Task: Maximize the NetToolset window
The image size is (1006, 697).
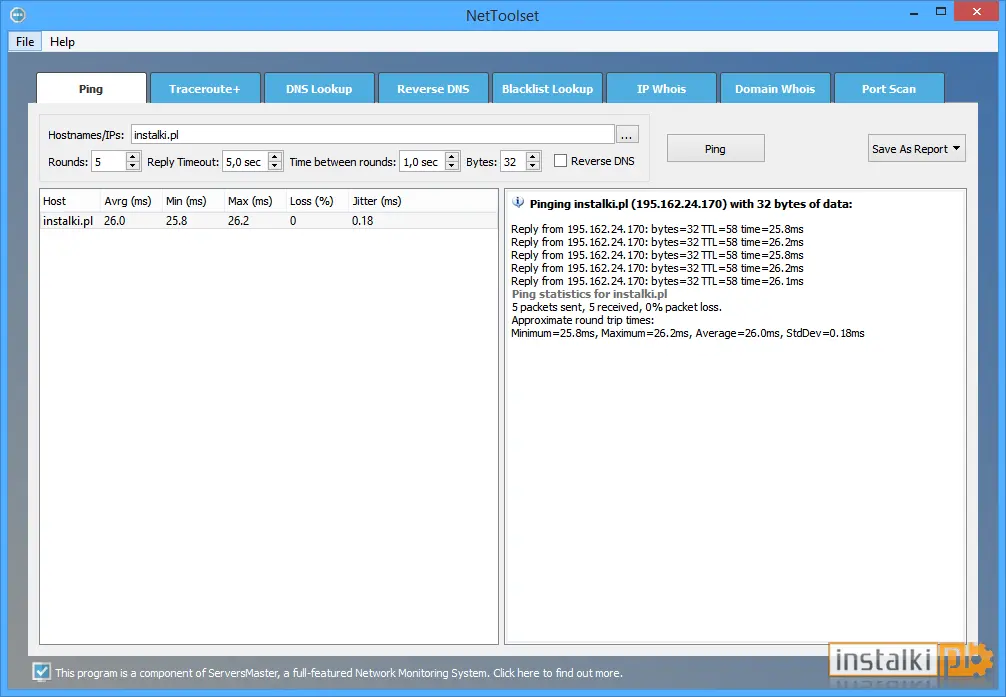Action: (941, 12)
